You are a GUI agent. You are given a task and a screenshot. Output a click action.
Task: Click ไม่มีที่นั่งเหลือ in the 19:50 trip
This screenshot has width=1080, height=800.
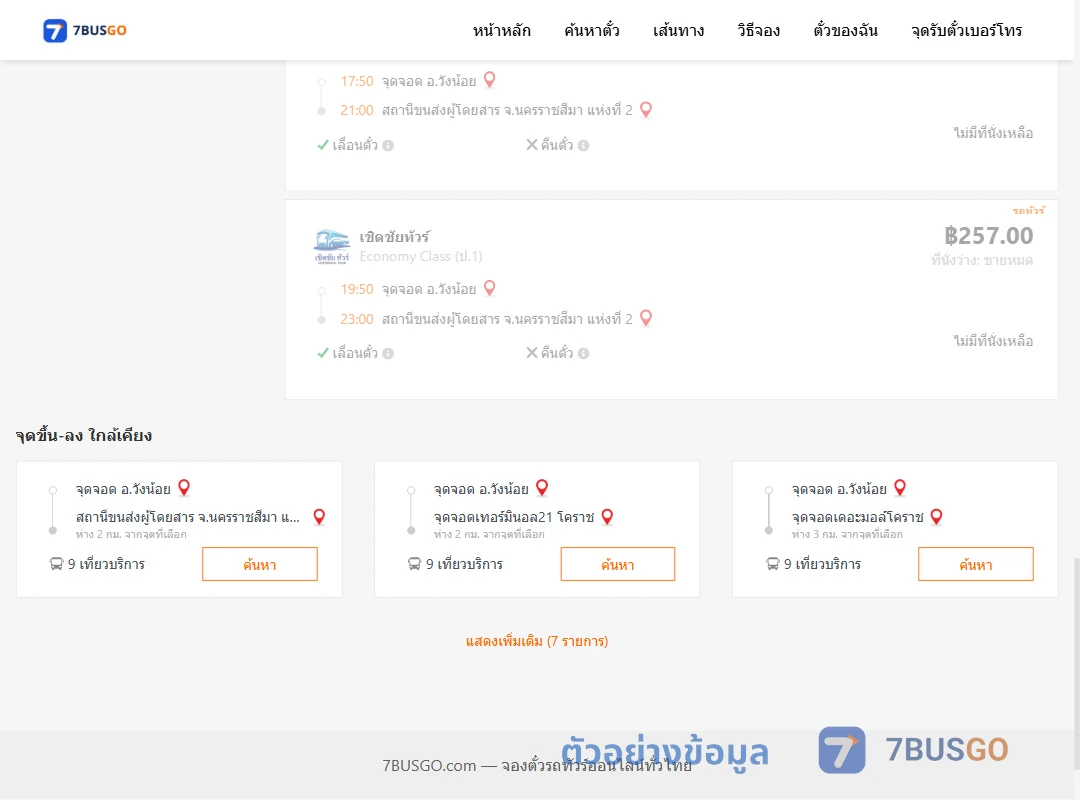coord(993,340)
